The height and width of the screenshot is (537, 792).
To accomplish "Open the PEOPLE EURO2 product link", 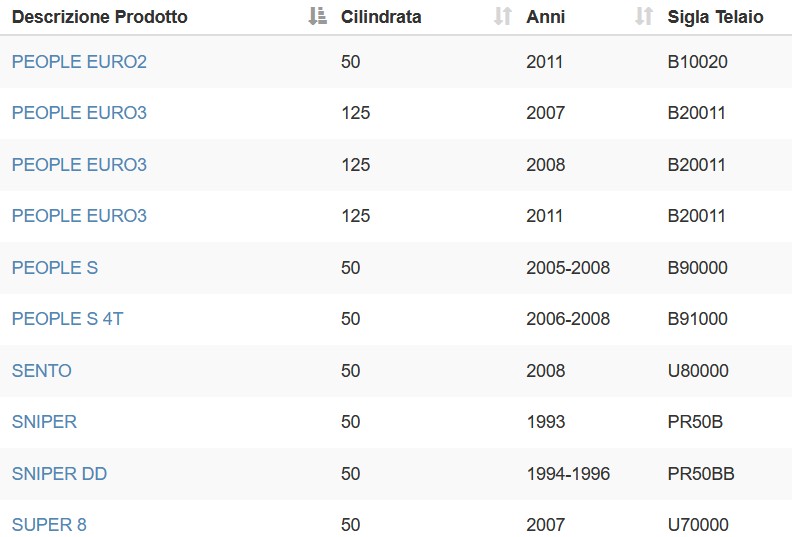I will 79,62.
